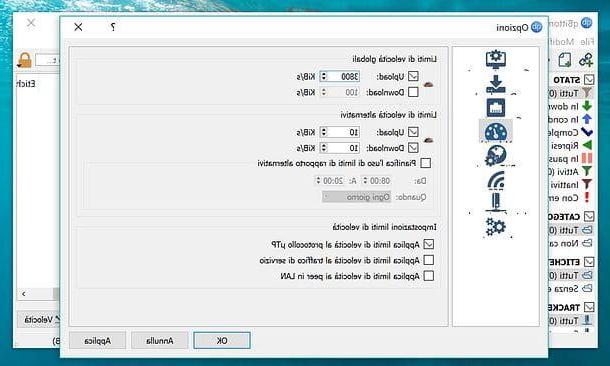This screenshot has height=366, width=610.
Task: Click the question mark help button
Action: coord(112,27)
